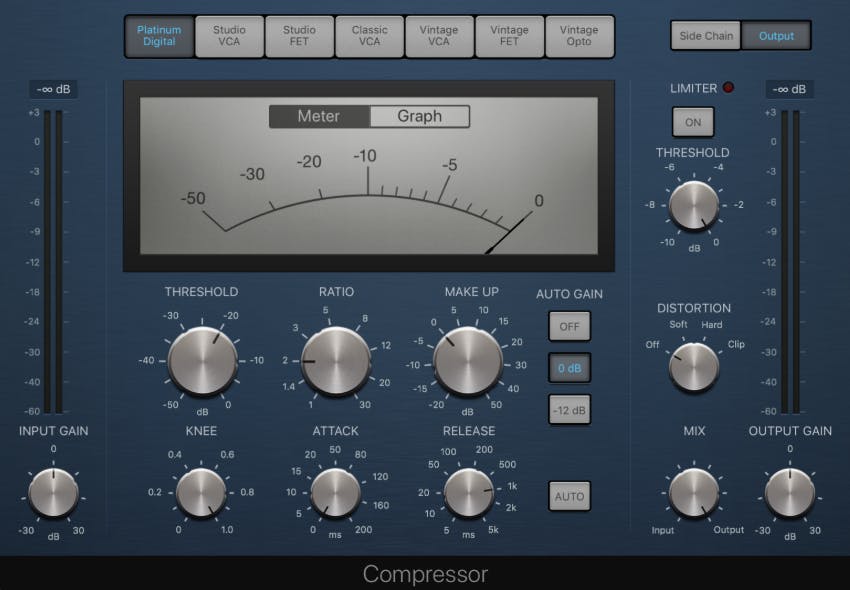Viewport: 850px width, 590px height.
Task: Click the Distortion mode knob
Action: pyautogui.click(x=693, y=366)
